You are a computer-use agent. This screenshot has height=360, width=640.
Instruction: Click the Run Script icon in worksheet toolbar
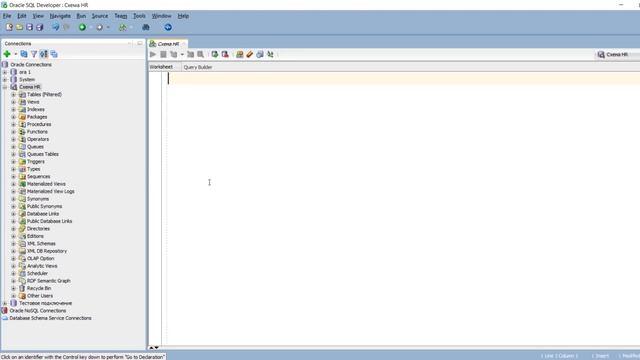(163, 54)
